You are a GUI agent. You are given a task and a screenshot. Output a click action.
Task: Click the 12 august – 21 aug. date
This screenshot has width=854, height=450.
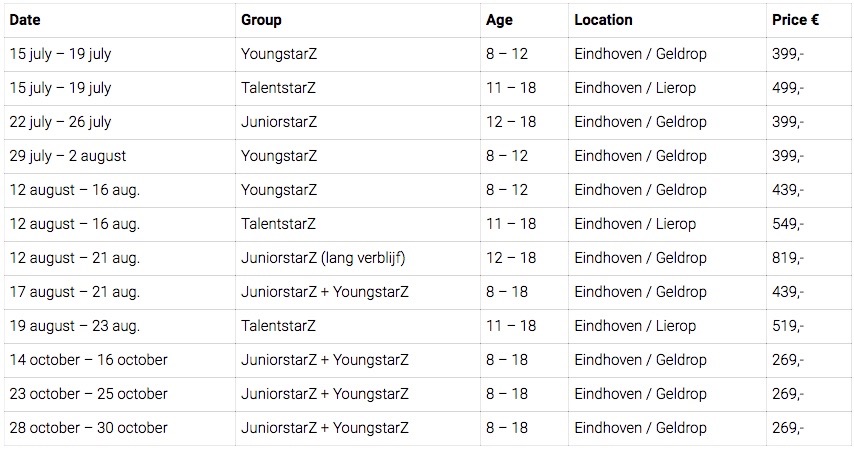74,258
